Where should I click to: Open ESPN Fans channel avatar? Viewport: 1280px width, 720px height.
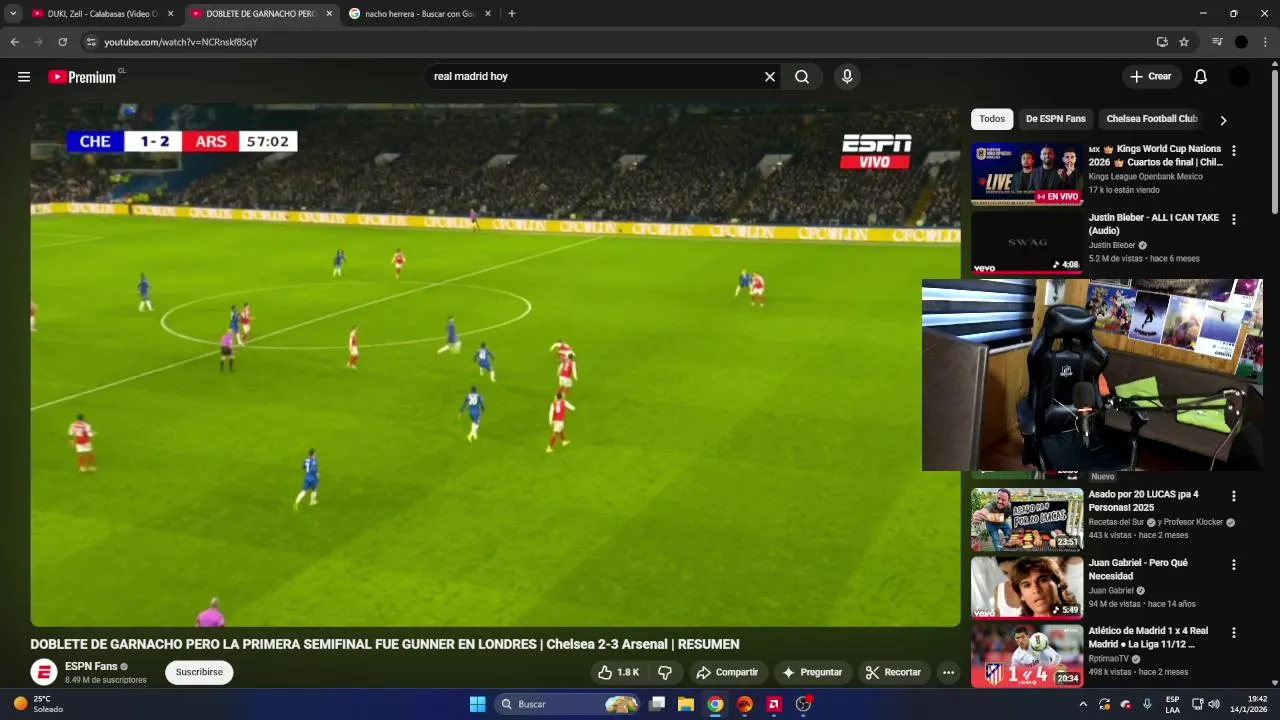click(x=44, y=672)
